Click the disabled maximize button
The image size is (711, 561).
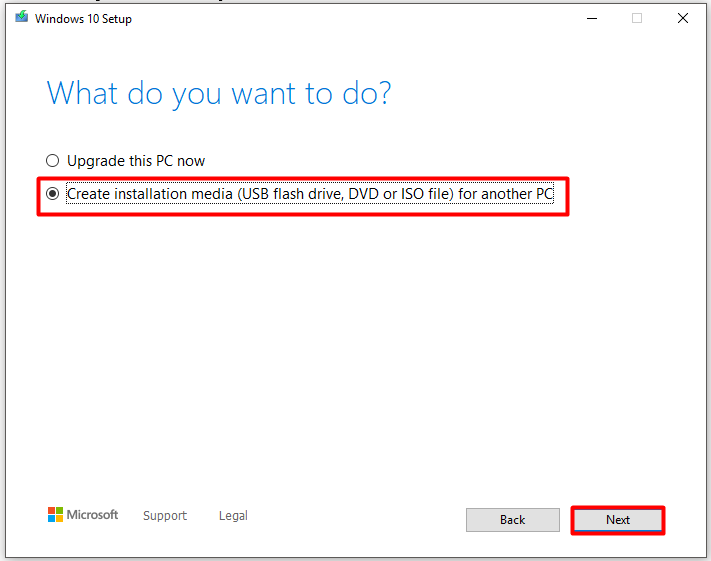[637, 19]
